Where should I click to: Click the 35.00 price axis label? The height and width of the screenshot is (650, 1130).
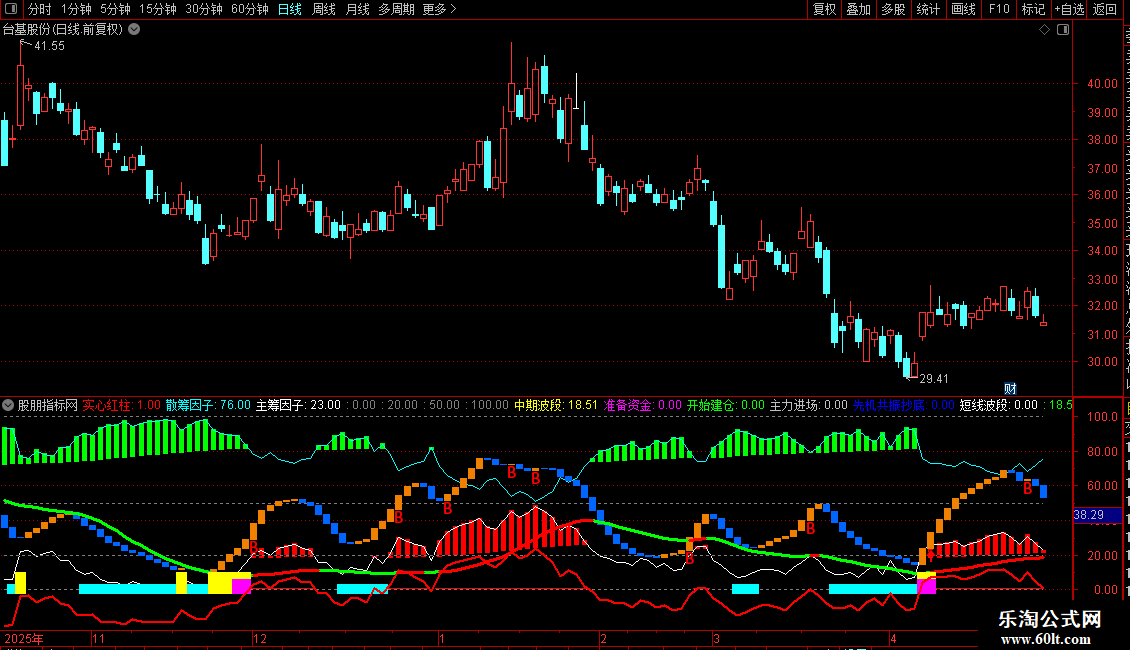click(1102, 223)
